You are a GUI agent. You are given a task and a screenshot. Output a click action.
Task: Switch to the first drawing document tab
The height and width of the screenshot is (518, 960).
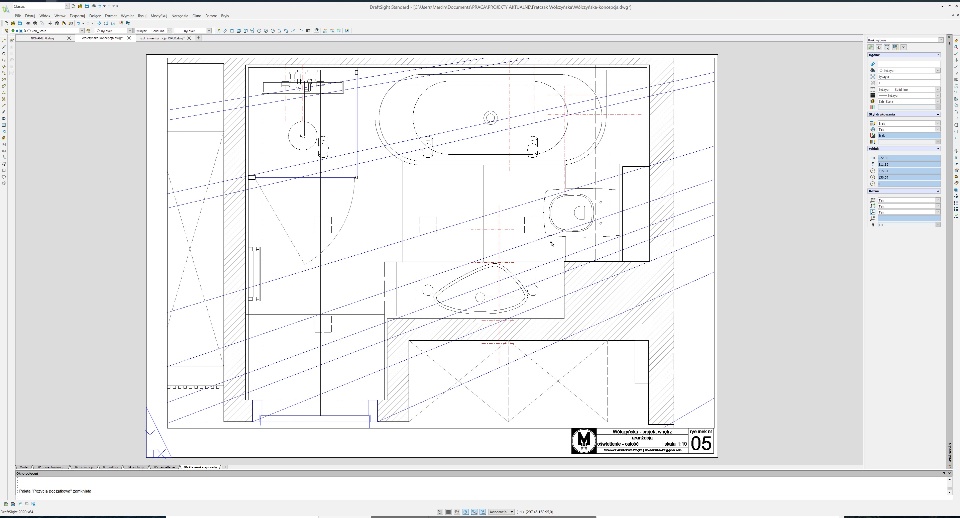coord(43,38)
